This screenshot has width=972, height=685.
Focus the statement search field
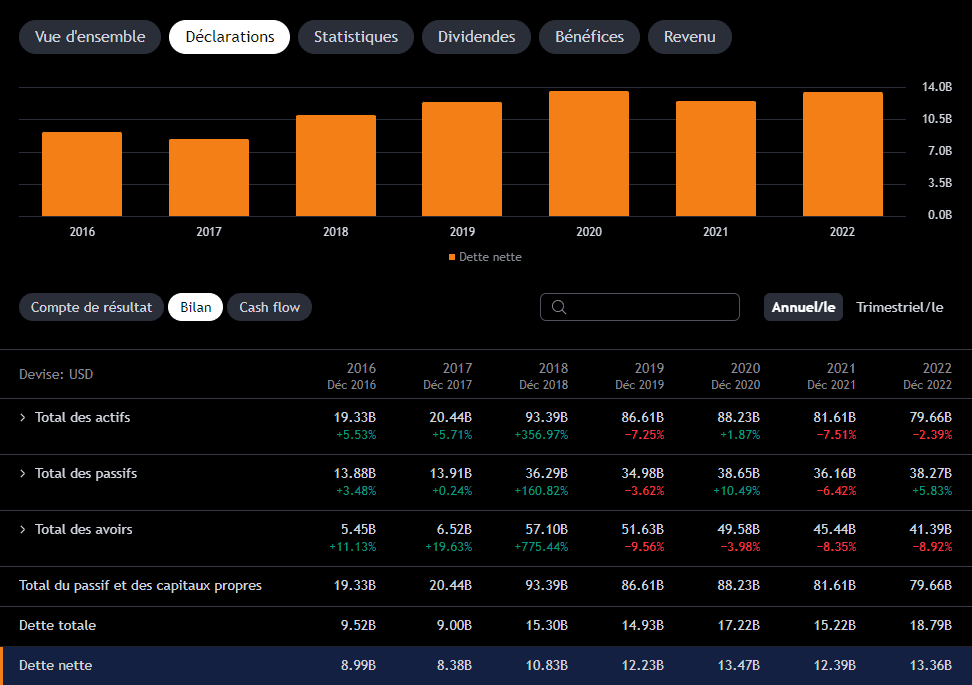pos(640,307)
